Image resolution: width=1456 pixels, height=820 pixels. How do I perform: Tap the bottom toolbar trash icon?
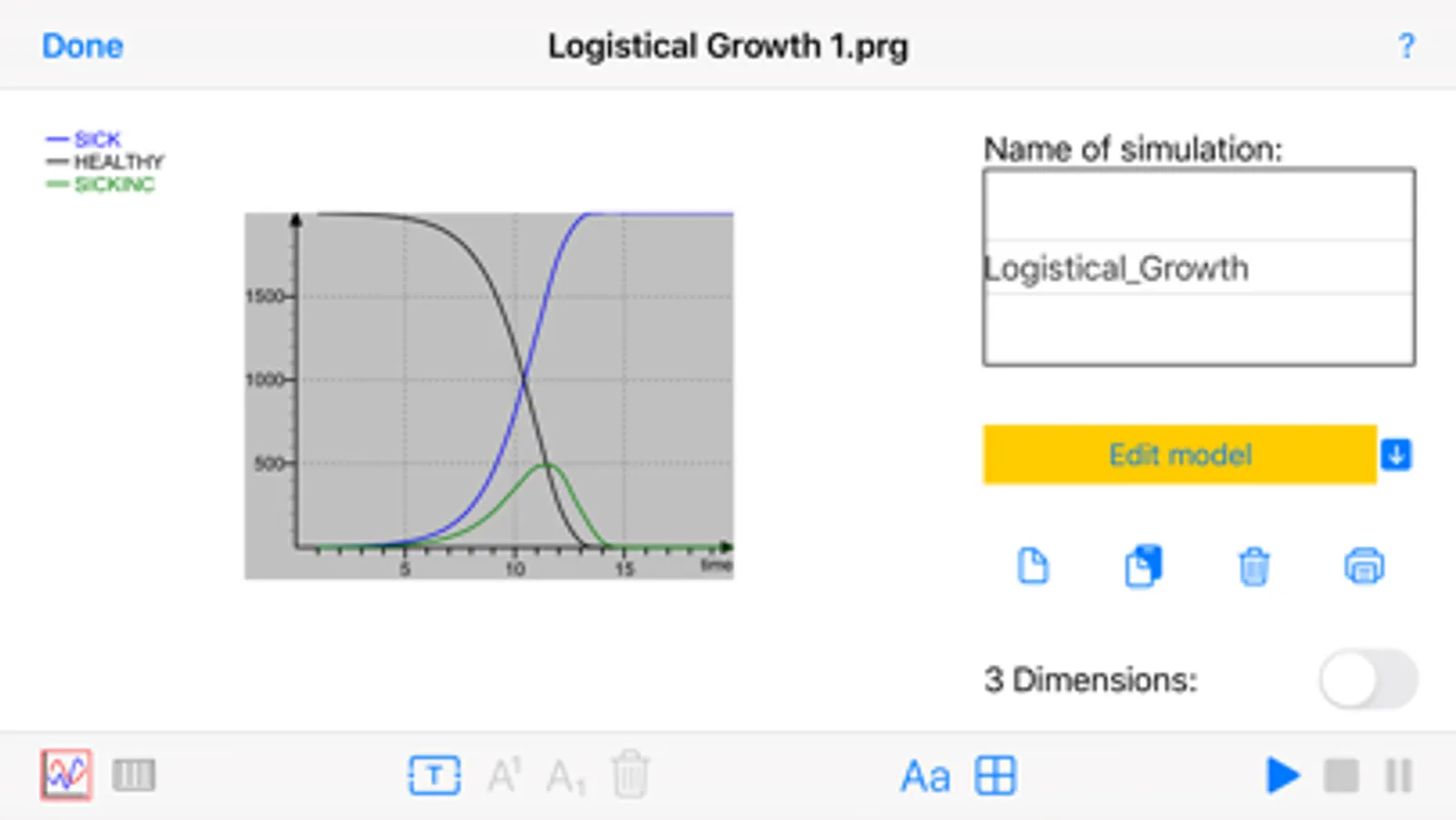coord(630,775)
